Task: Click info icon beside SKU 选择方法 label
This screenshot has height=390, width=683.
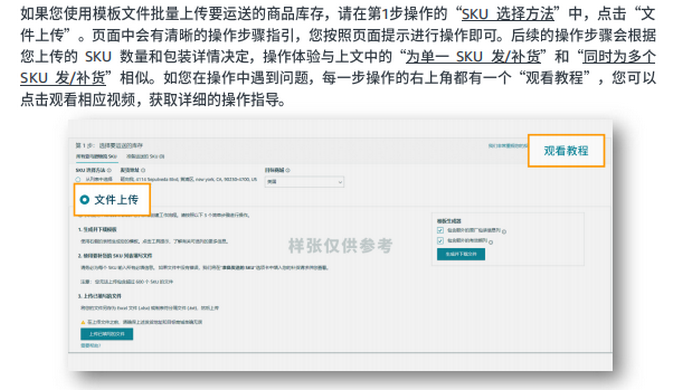Action: (x=109, y=170)
